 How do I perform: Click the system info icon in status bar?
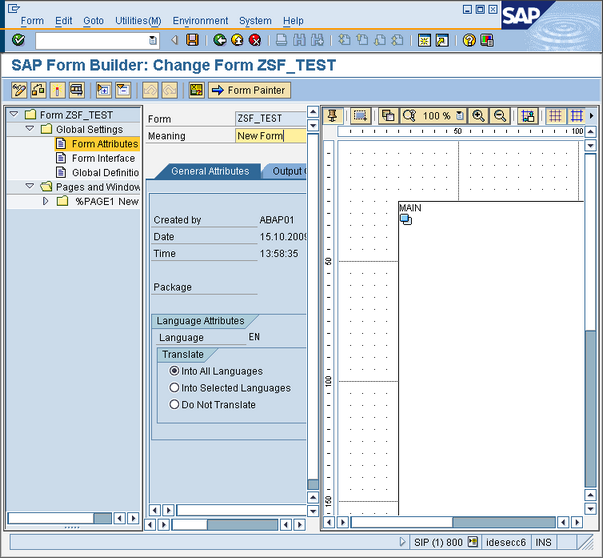(472, 542)
